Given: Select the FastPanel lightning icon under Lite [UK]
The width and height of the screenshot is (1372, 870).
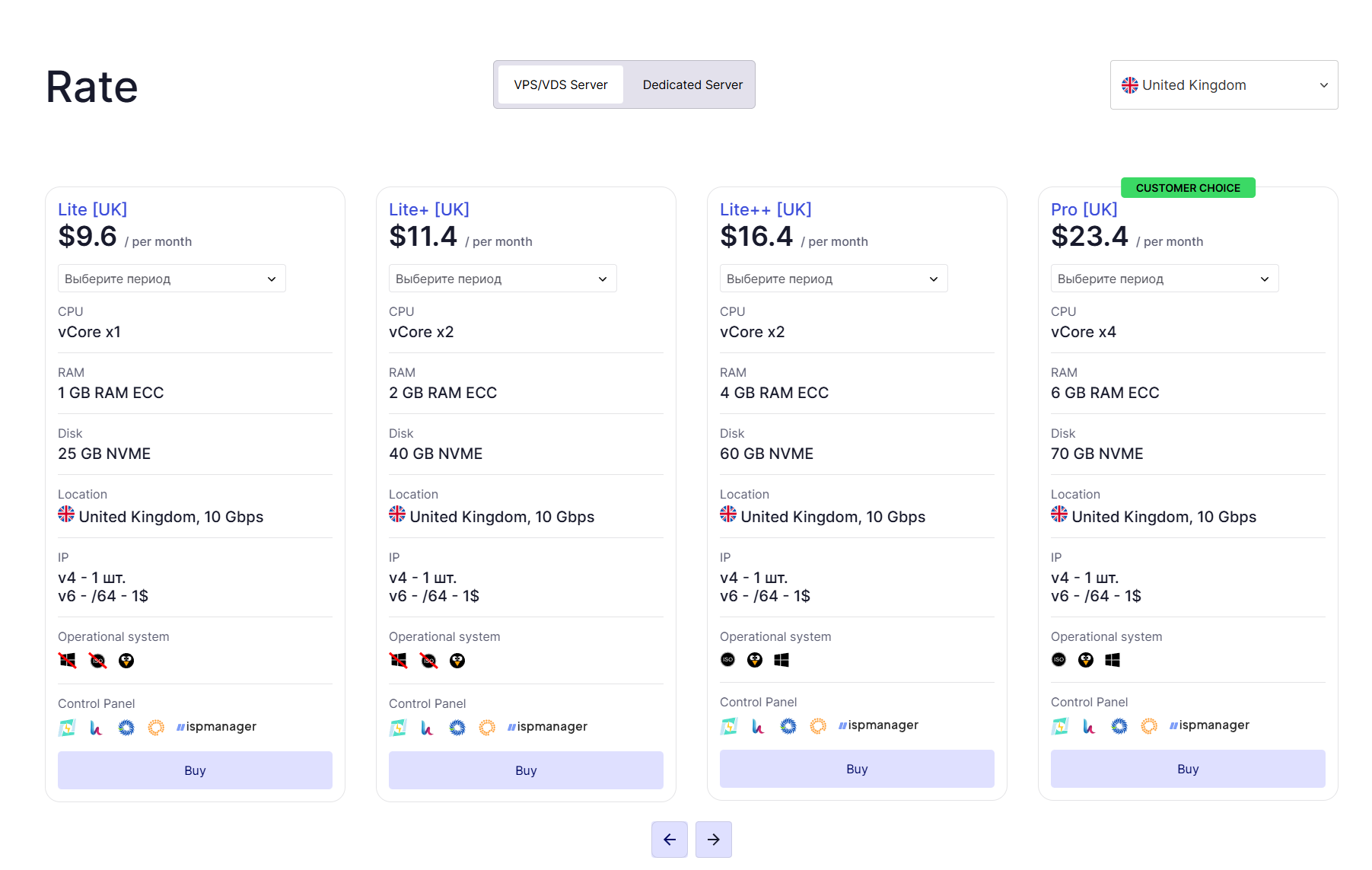Looking at the screenshot, I should click(x=66, y=727).
